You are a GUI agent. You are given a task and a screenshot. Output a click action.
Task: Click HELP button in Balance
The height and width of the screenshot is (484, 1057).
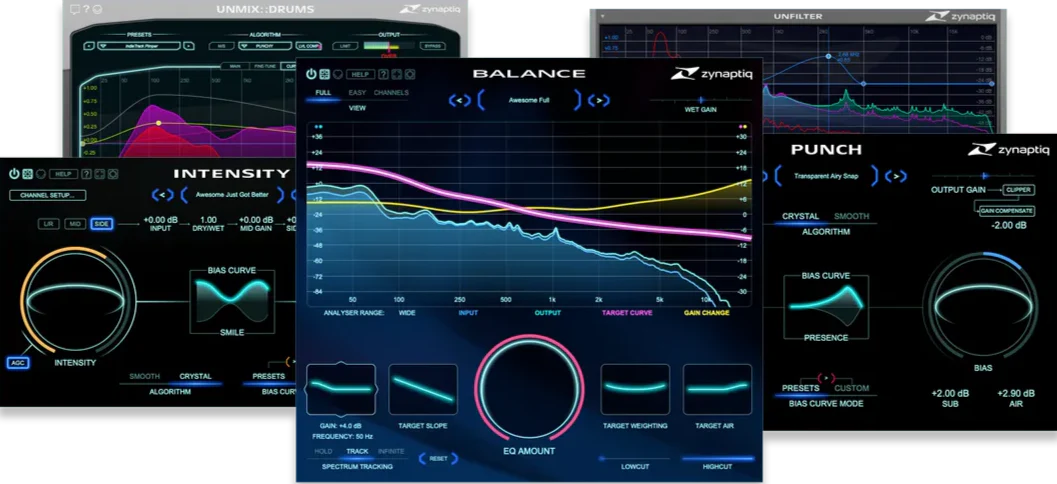coord(361,74)
